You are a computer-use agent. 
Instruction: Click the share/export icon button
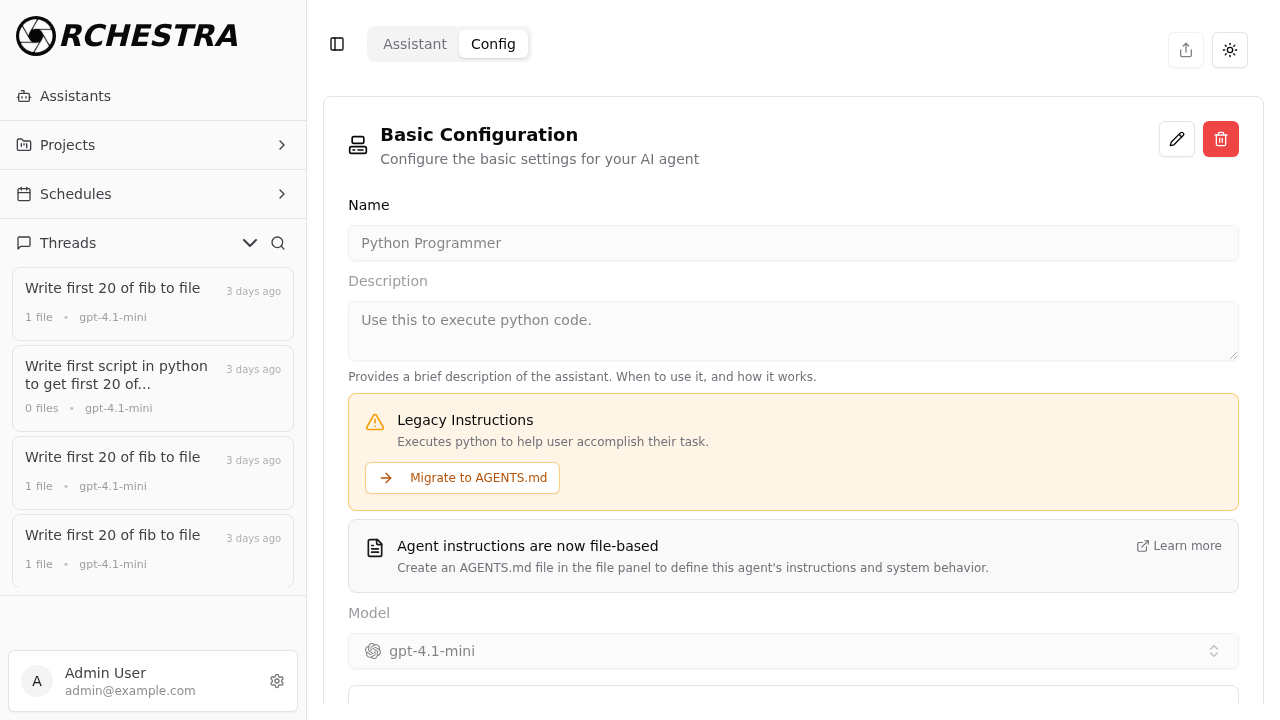point(1186,50)
